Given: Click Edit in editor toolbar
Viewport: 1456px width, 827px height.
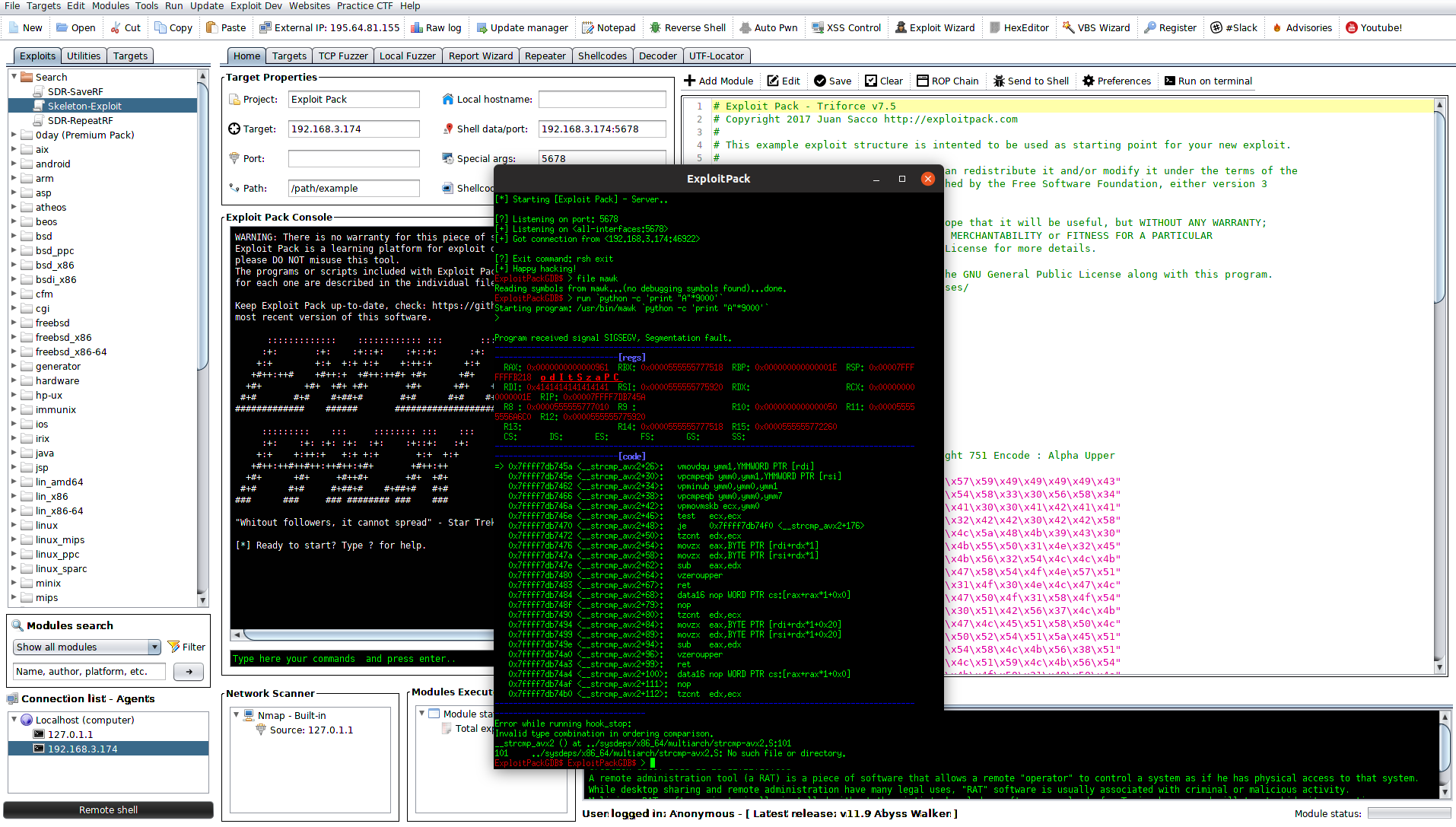Looking at the screenshot, I should pyautogui.click(x=784, y=81).
